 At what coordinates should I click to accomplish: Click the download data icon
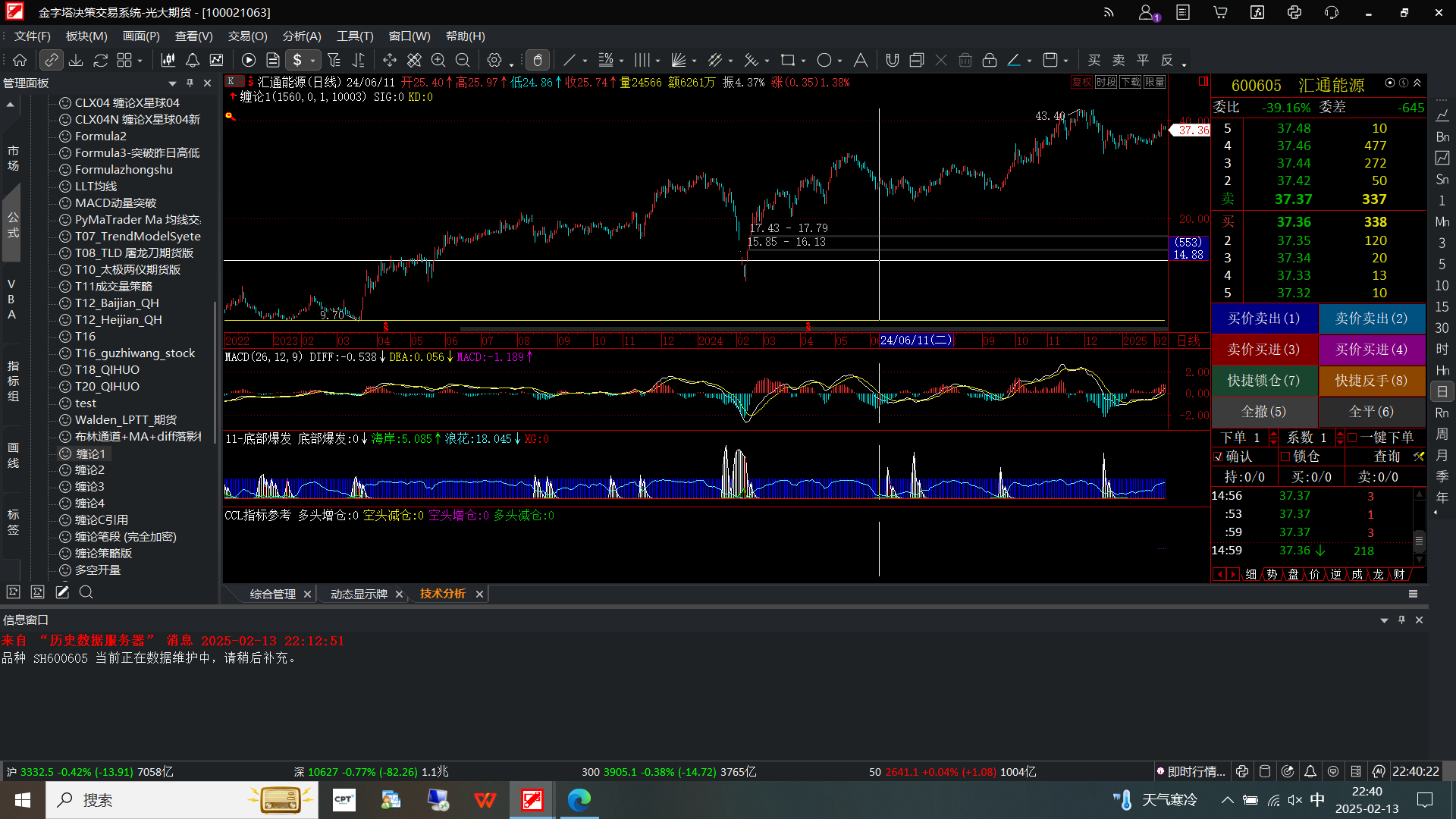(76, 60)
